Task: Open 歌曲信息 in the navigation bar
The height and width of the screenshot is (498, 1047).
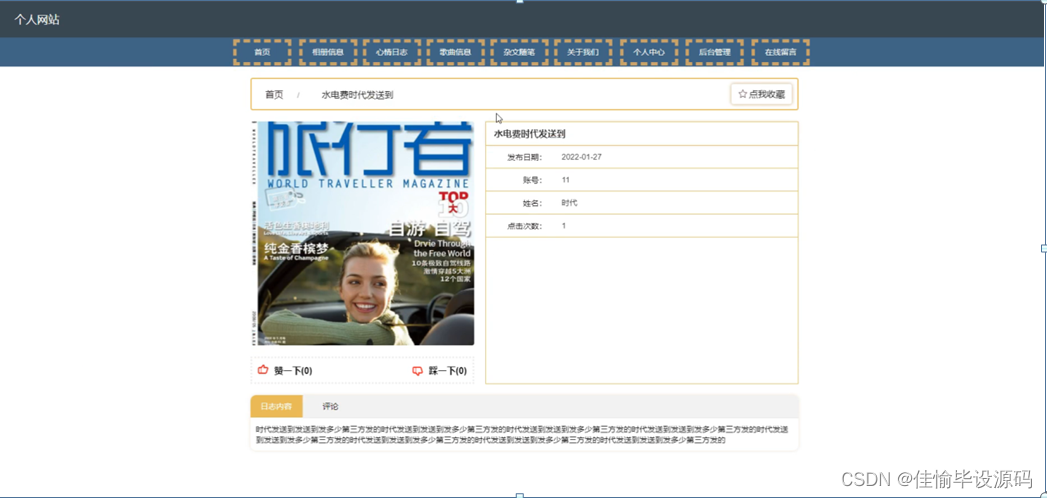Action: (x=455, y=52)
